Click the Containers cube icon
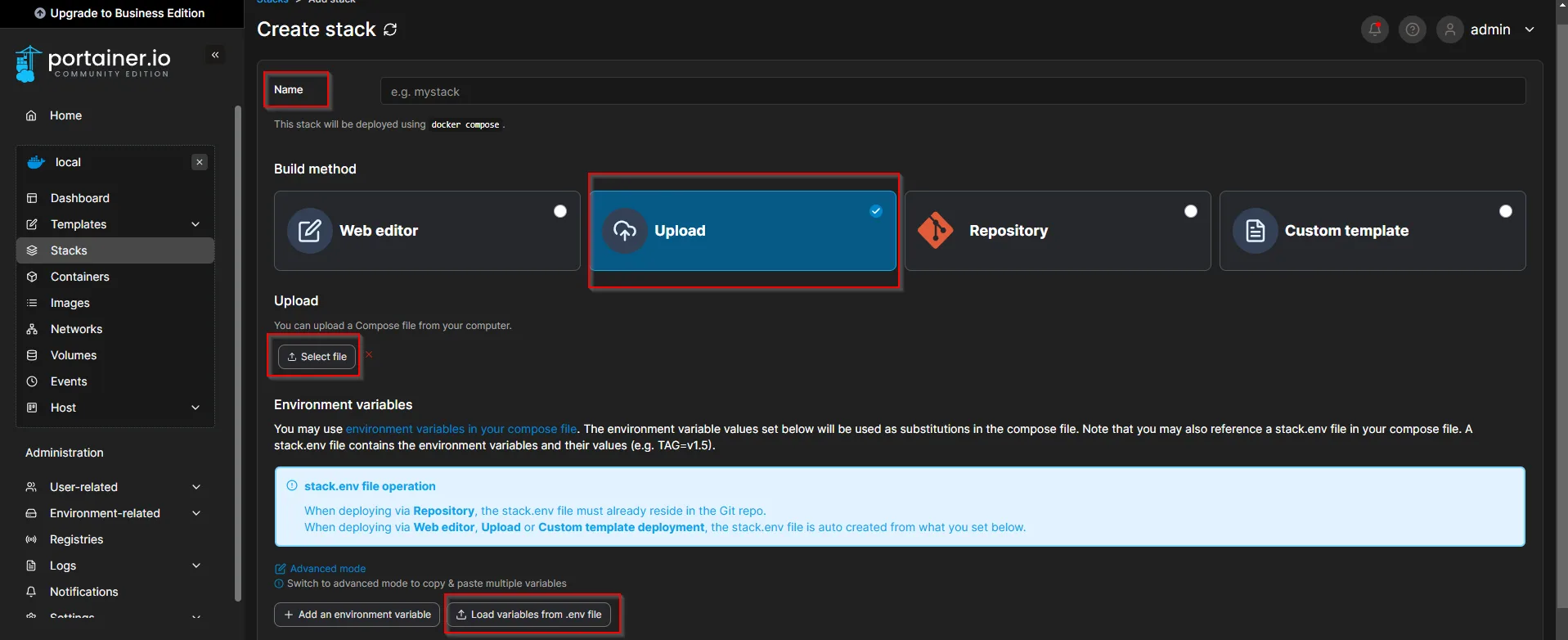This screenshot has height=640, width=1568. [x=32, y=277]
